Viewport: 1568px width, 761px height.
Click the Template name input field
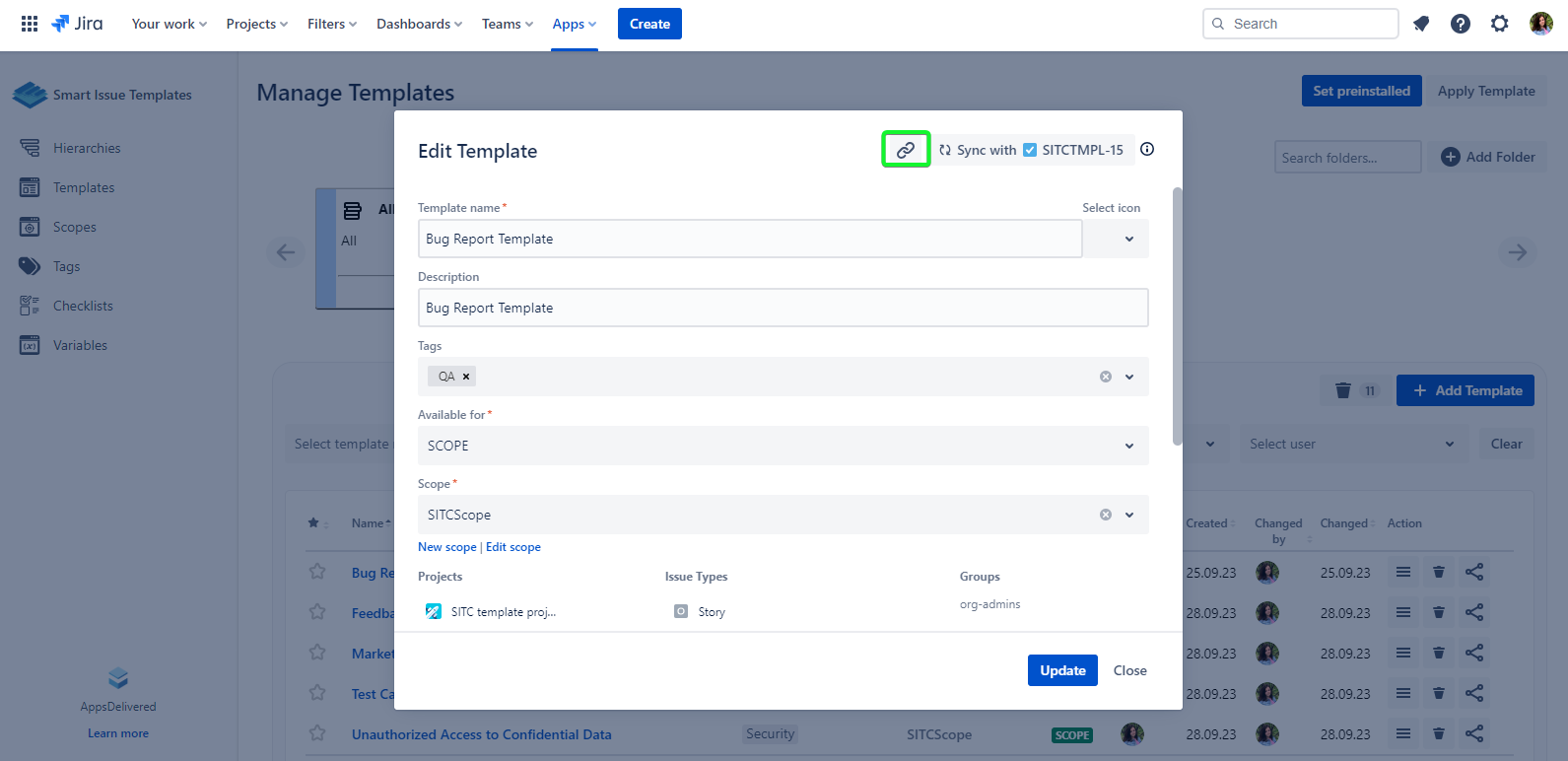pos(749,239)
